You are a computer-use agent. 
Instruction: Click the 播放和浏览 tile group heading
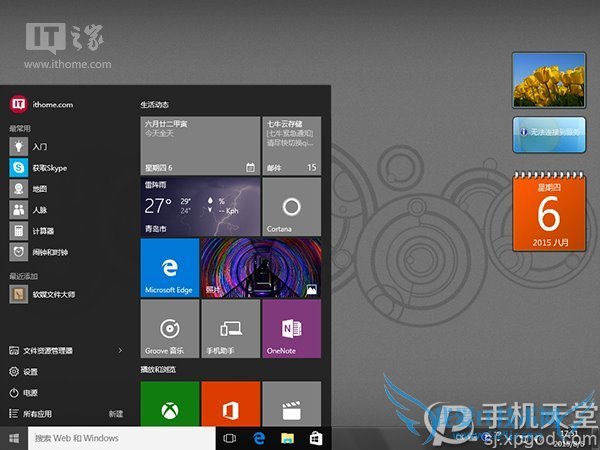(158, 369)
